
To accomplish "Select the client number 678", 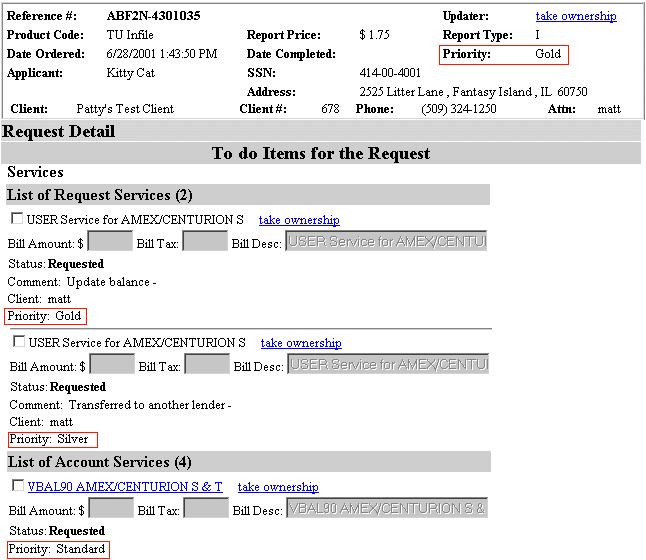I will click(x=330, y=109).
